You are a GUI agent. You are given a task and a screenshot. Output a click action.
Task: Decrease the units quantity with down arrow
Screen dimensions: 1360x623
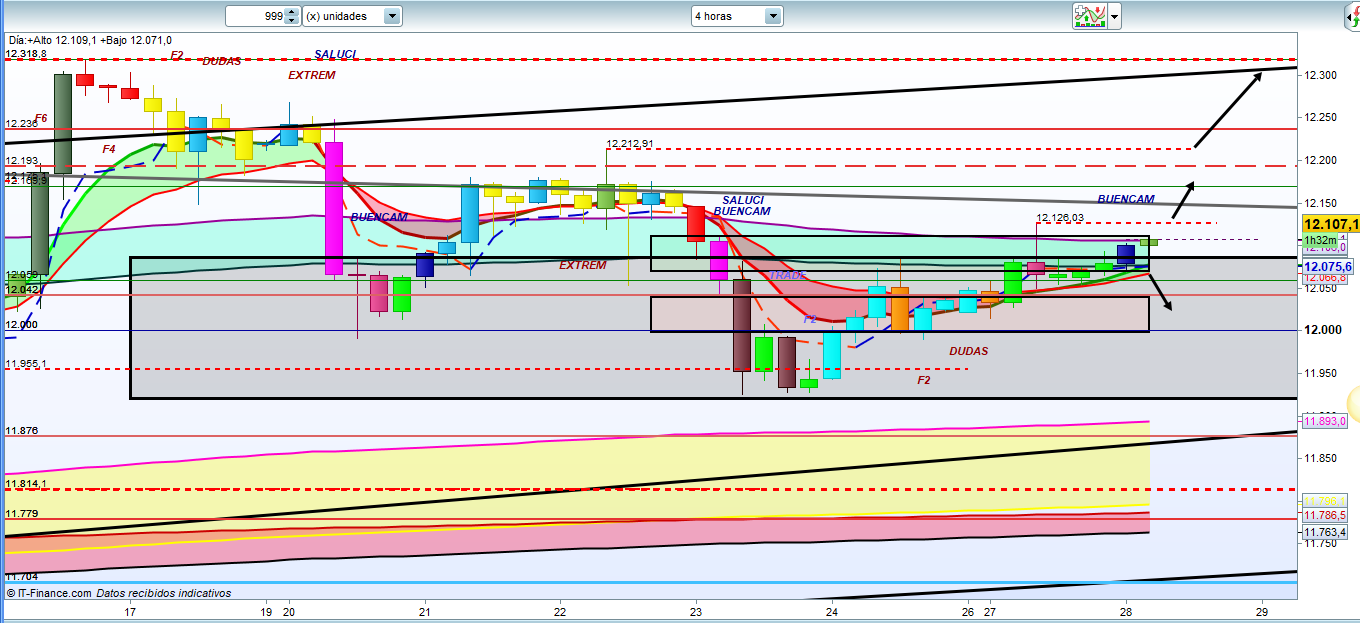[x=291, y=21]
